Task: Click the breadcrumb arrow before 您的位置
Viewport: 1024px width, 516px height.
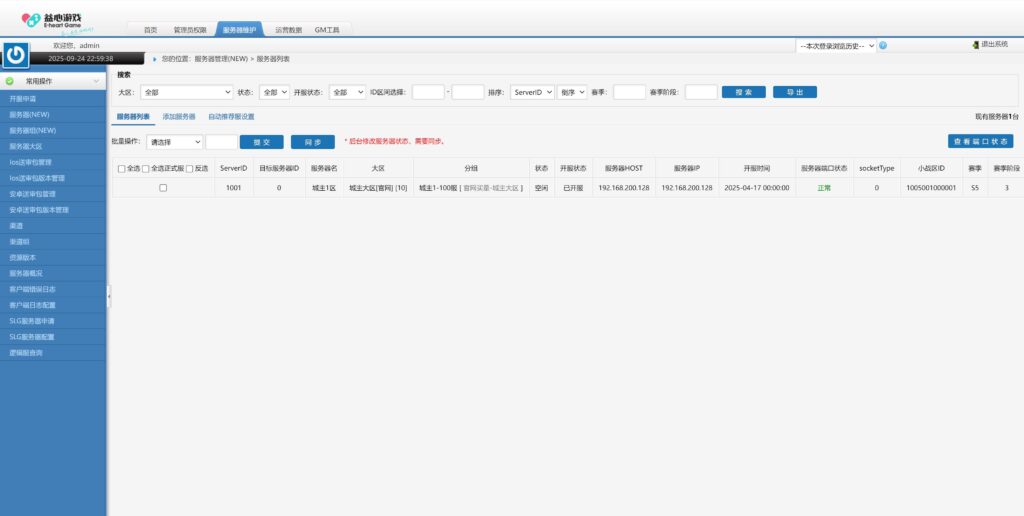Action: click(x=155, y=59)
